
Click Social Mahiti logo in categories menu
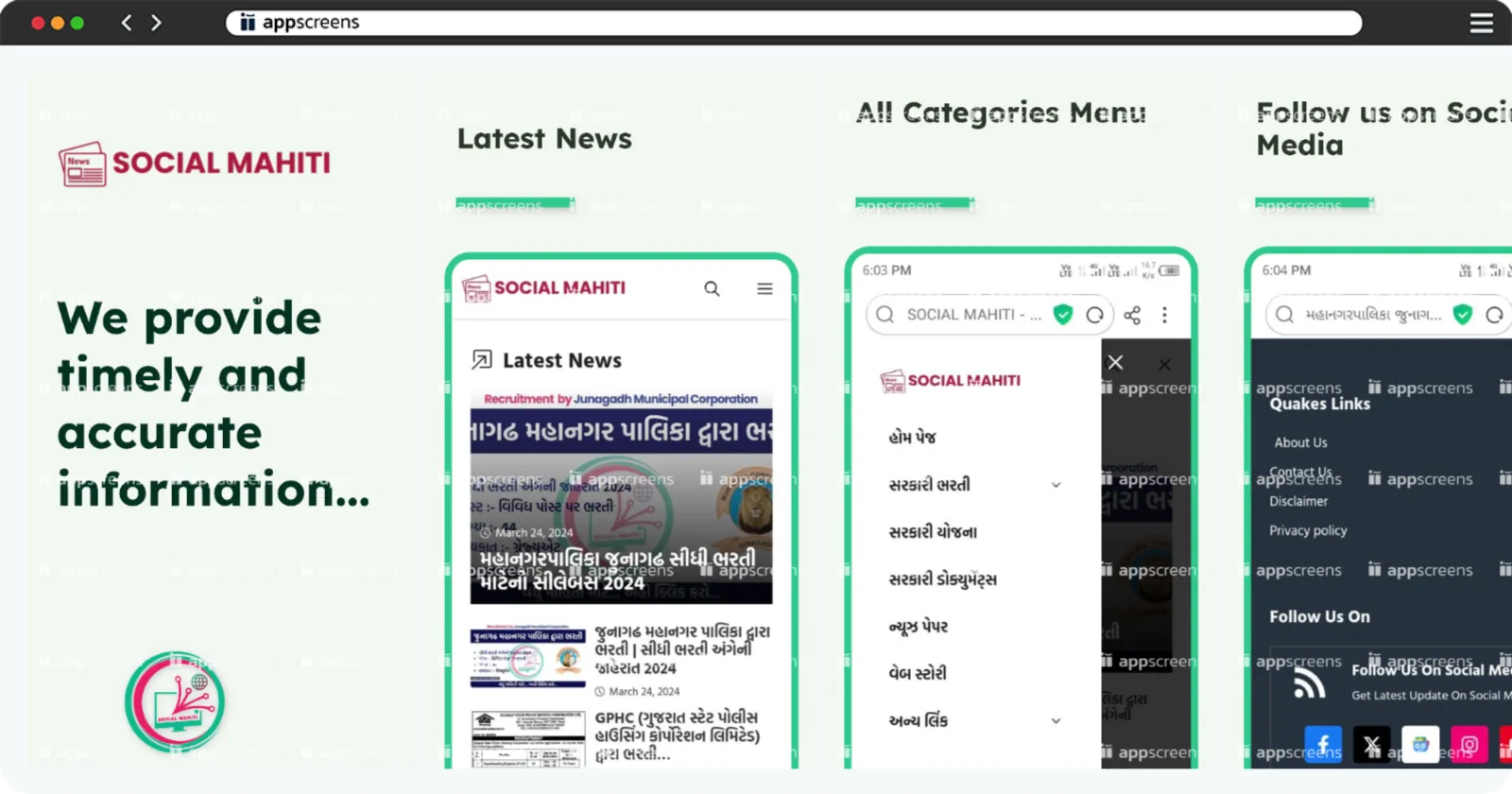[951, 381]
